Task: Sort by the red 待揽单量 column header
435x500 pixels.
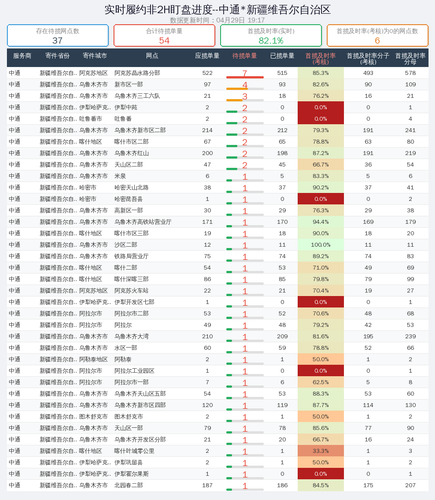Action: [x=244, y=56]
